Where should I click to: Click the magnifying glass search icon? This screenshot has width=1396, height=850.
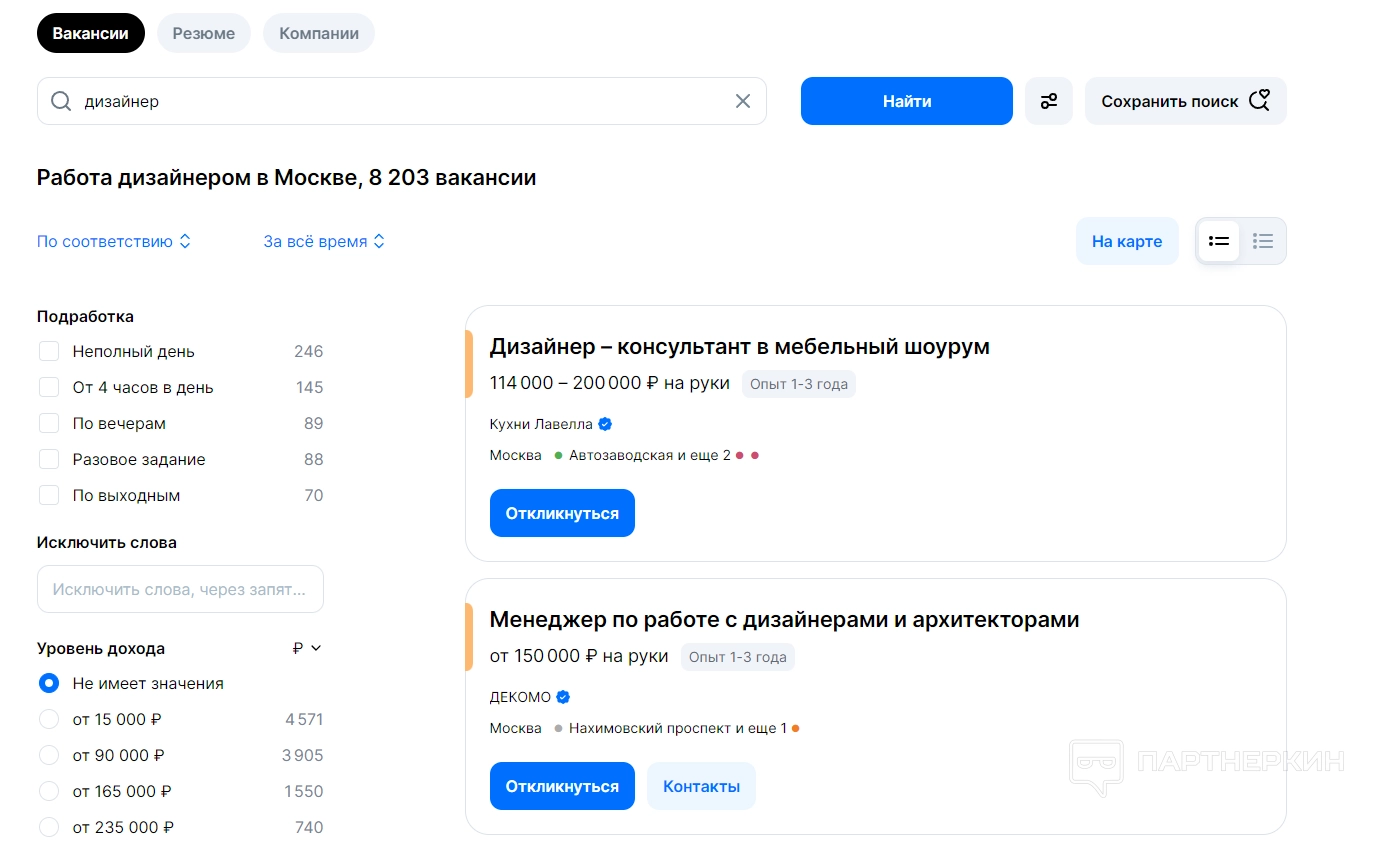[61, 101]
